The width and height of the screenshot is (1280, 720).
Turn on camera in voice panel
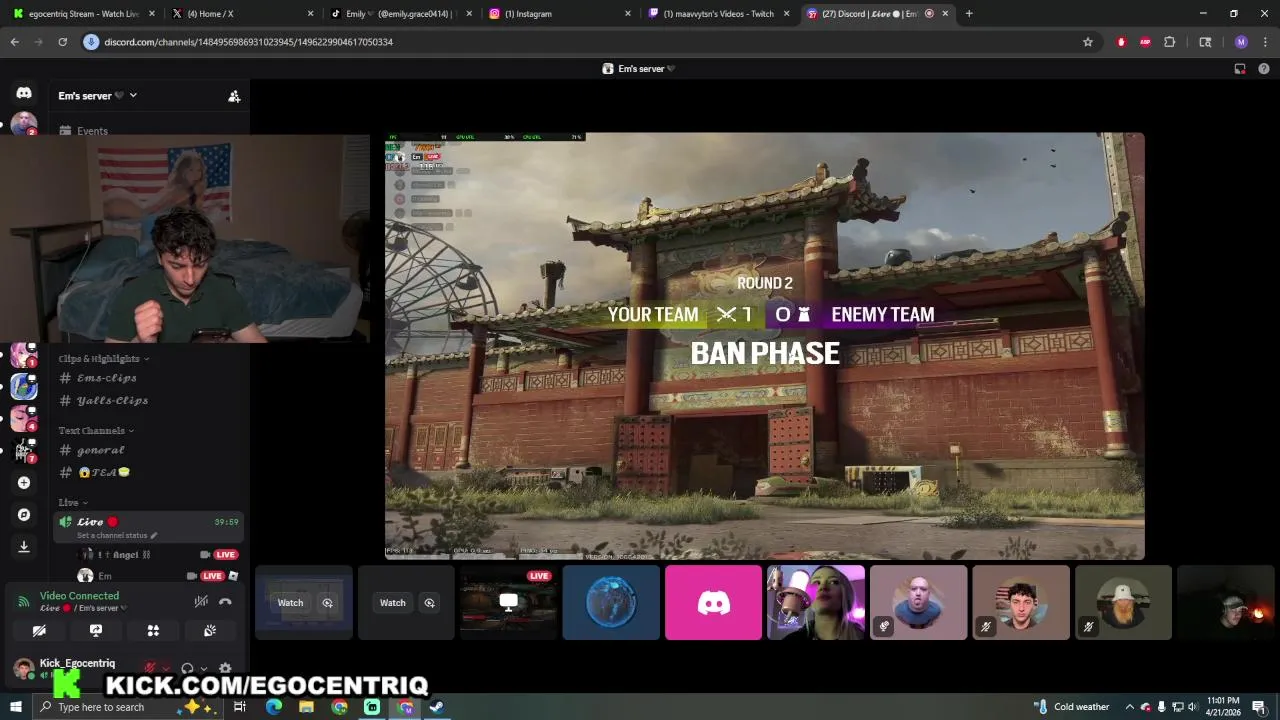click(39, 631)
